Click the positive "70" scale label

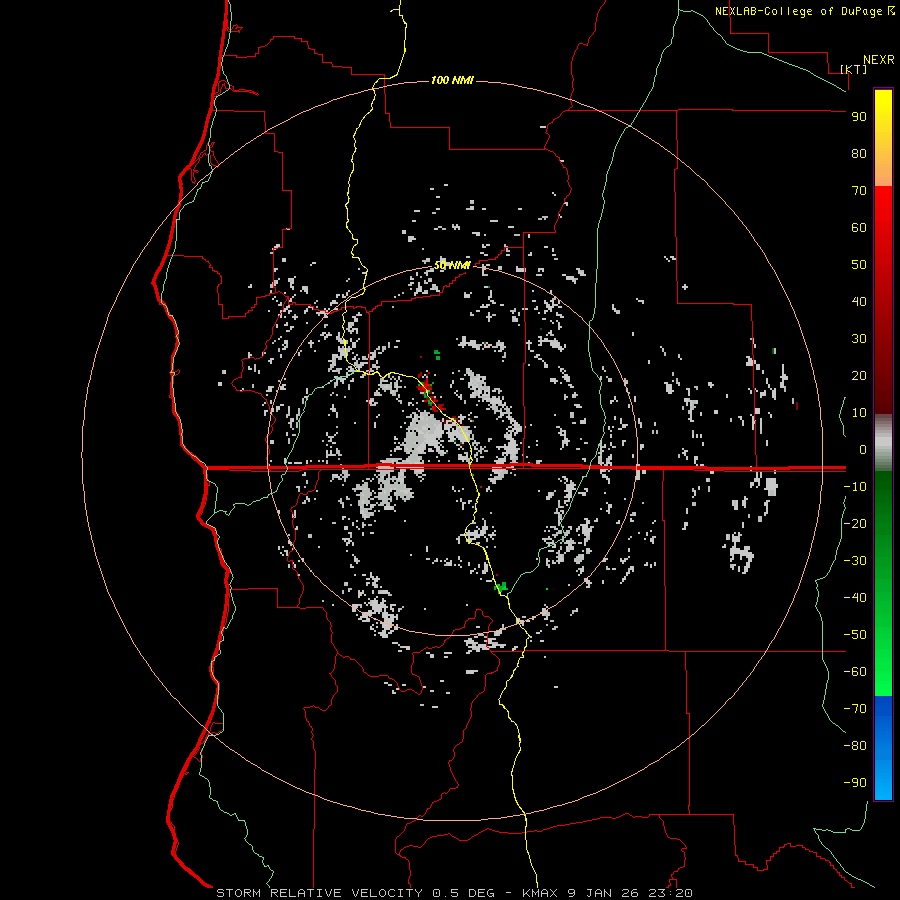point(859,191)
